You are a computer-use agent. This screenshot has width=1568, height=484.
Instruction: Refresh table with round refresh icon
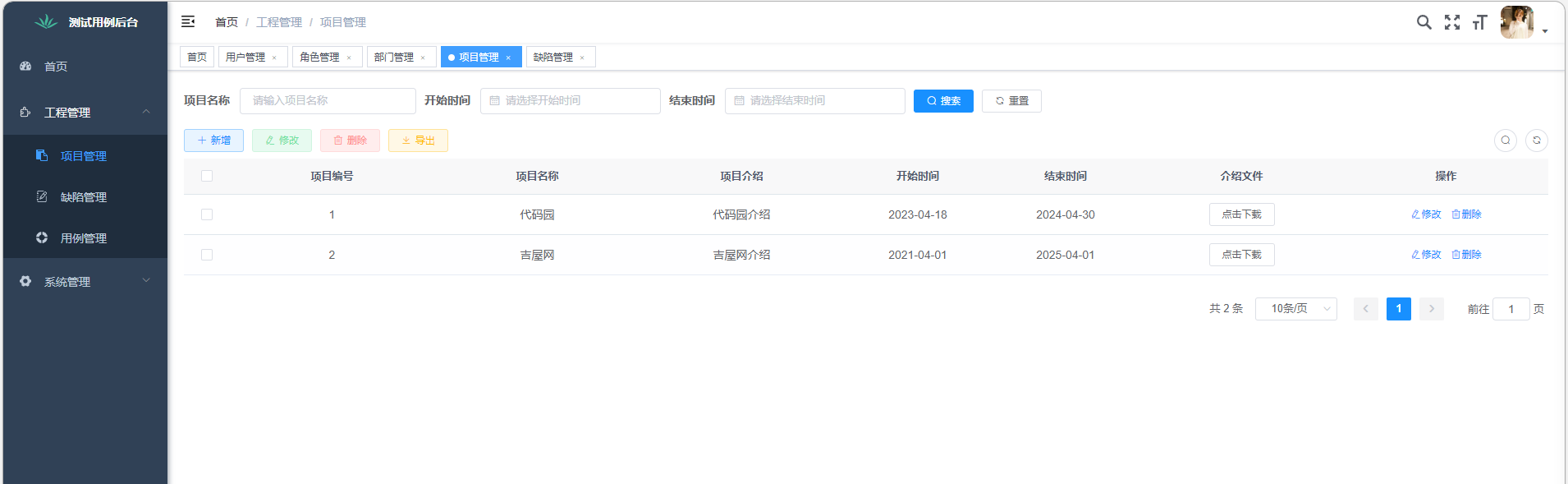click(x=1537, y=141)
